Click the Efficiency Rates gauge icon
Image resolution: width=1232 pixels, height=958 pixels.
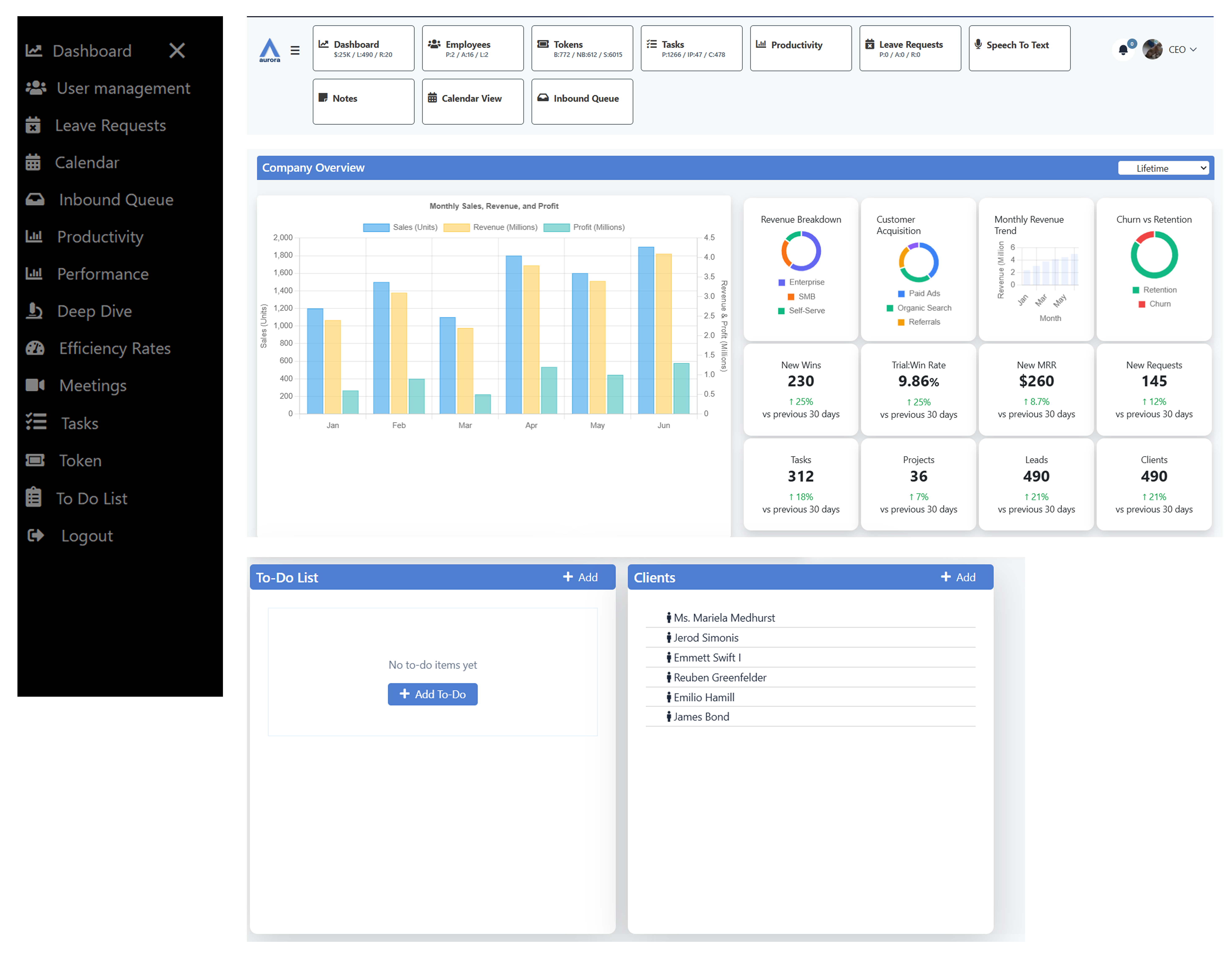35,348
